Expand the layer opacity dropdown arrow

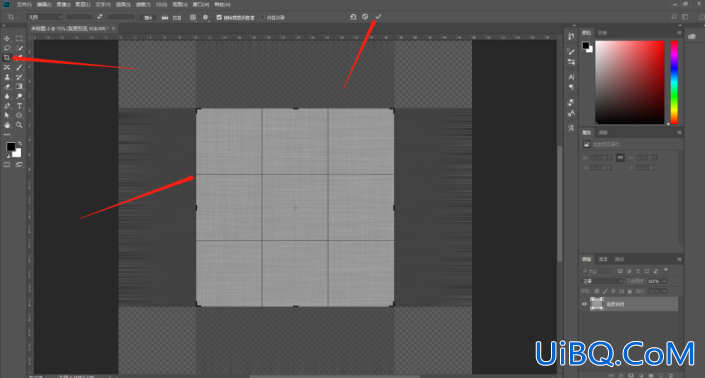coord(665,281)
